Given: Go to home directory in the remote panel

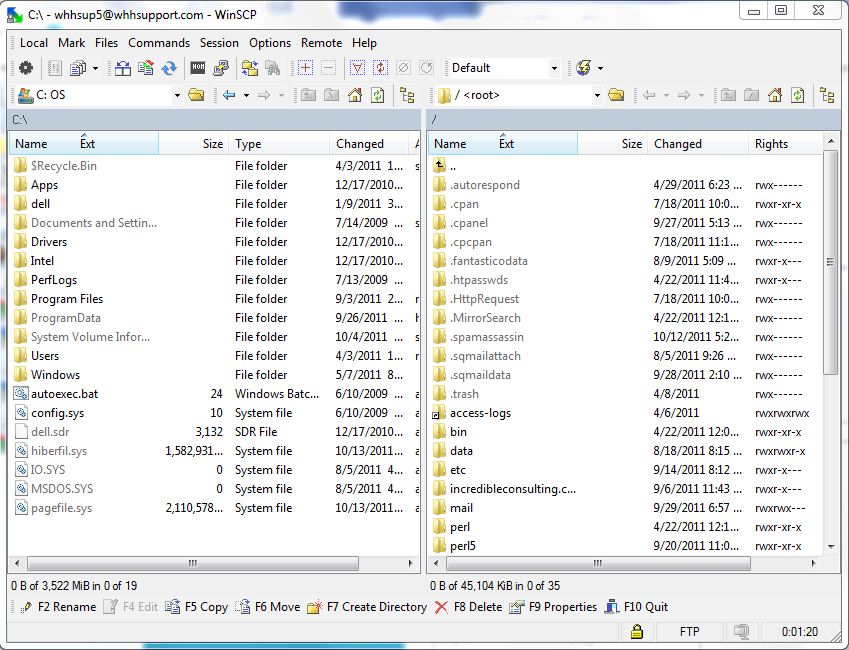Looking at the screenshot, I should [x=775, y=95].
